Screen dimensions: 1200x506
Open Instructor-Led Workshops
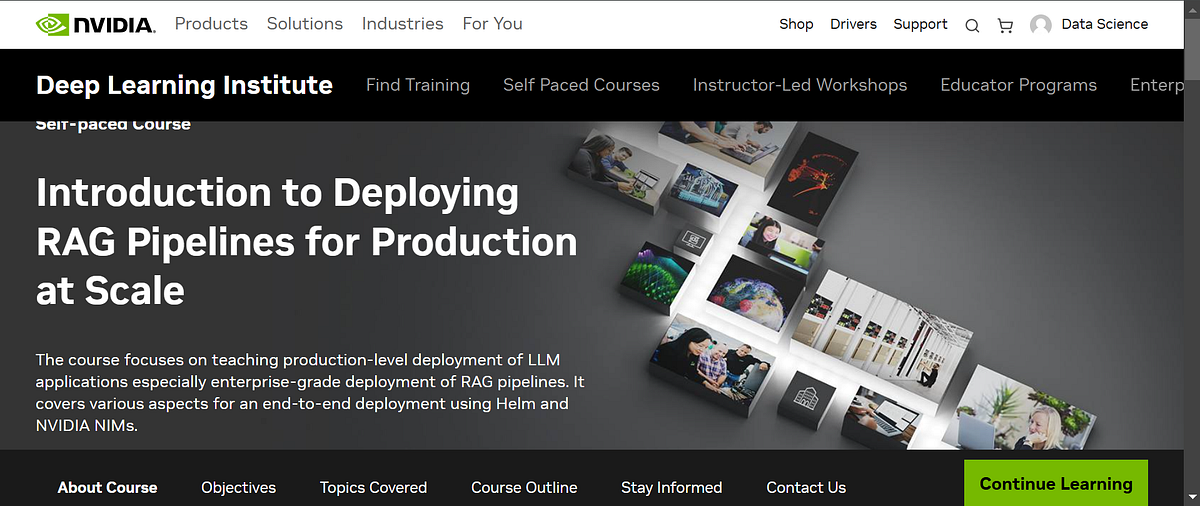[800, 85]
